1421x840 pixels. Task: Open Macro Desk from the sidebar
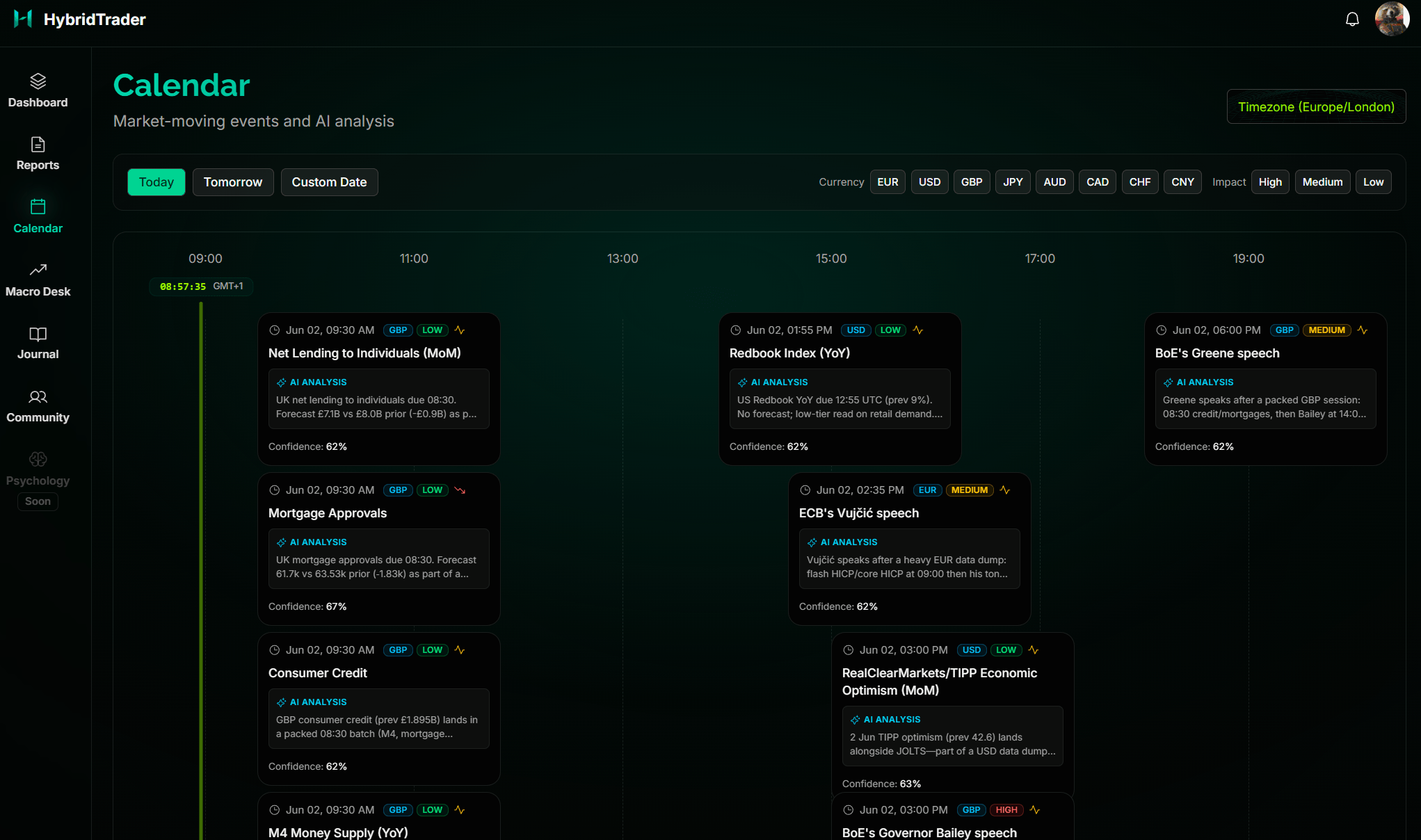[38, 280]
